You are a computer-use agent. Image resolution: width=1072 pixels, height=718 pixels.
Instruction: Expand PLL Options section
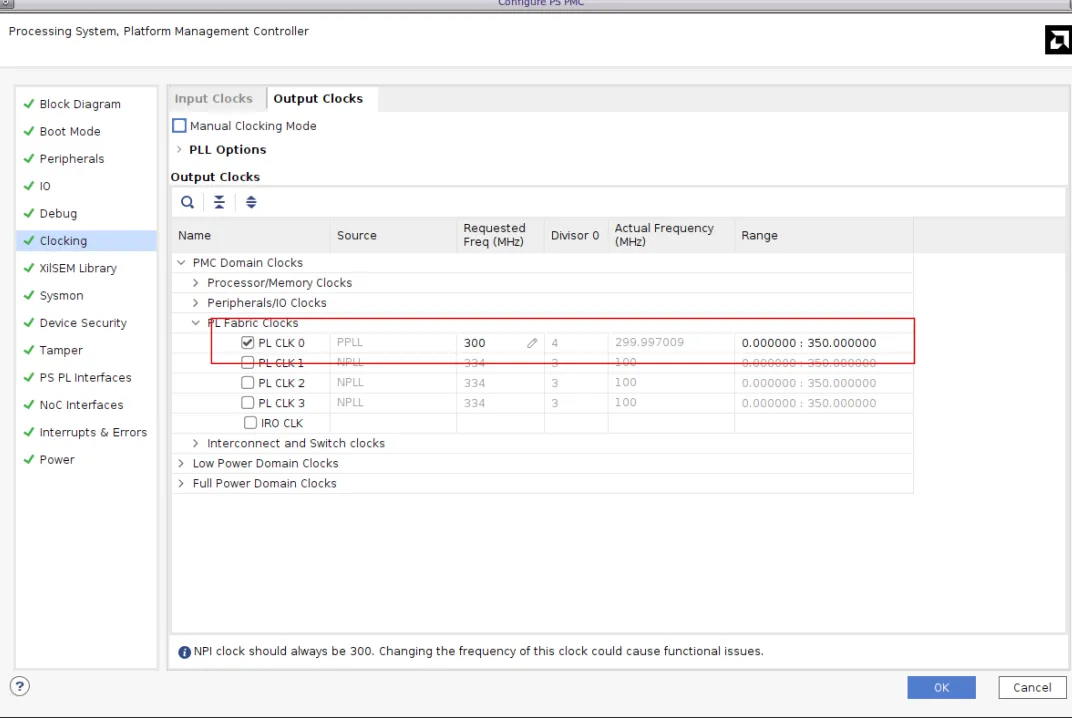(179, 149)
